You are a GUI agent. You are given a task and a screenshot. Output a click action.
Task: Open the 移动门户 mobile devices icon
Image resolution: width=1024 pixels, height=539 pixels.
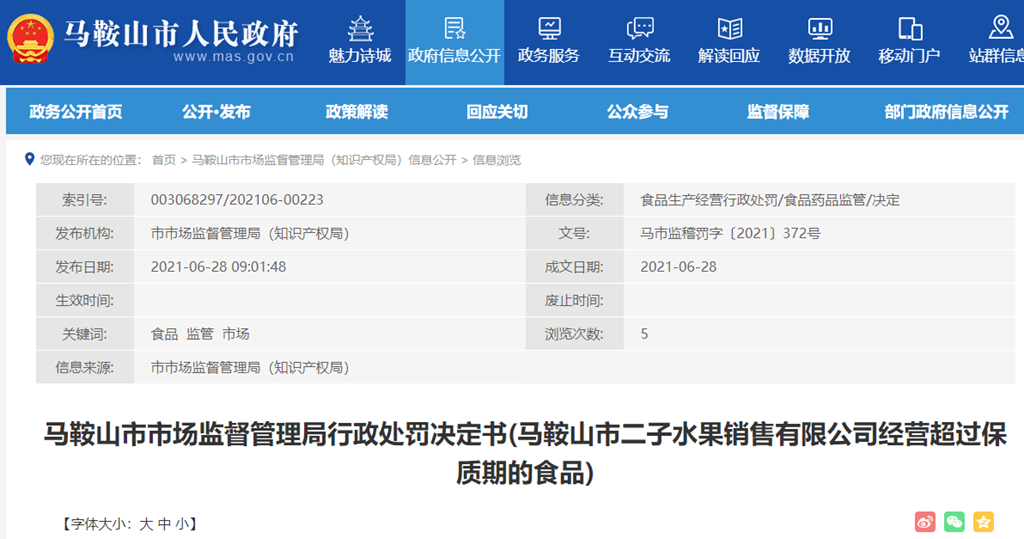909,27
